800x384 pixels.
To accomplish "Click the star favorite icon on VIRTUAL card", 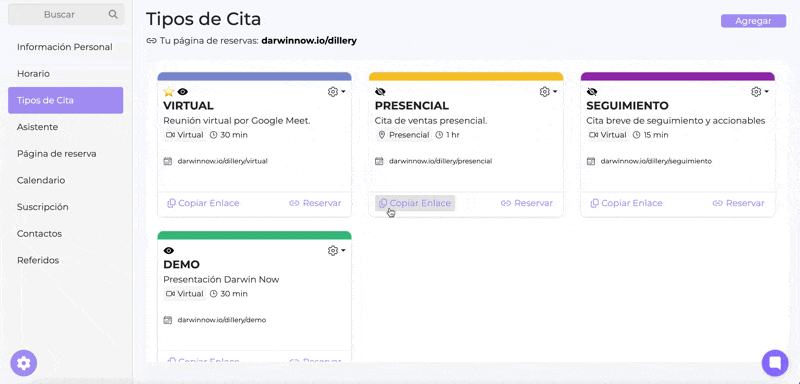I will (x=168, y=92).
